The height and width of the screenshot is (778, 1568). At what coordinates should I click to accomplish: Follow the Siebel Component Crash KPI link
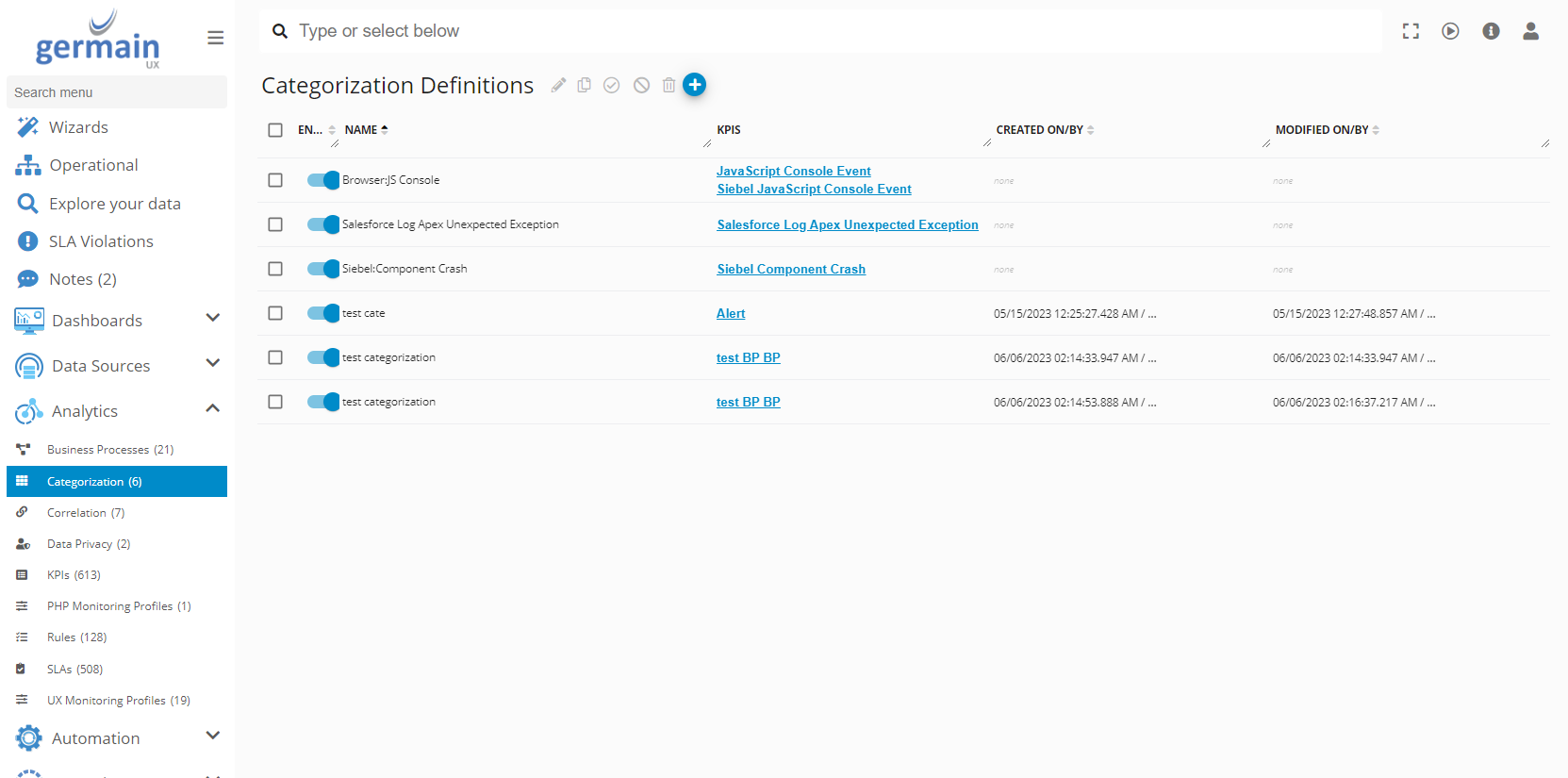(x=790, y=269)
